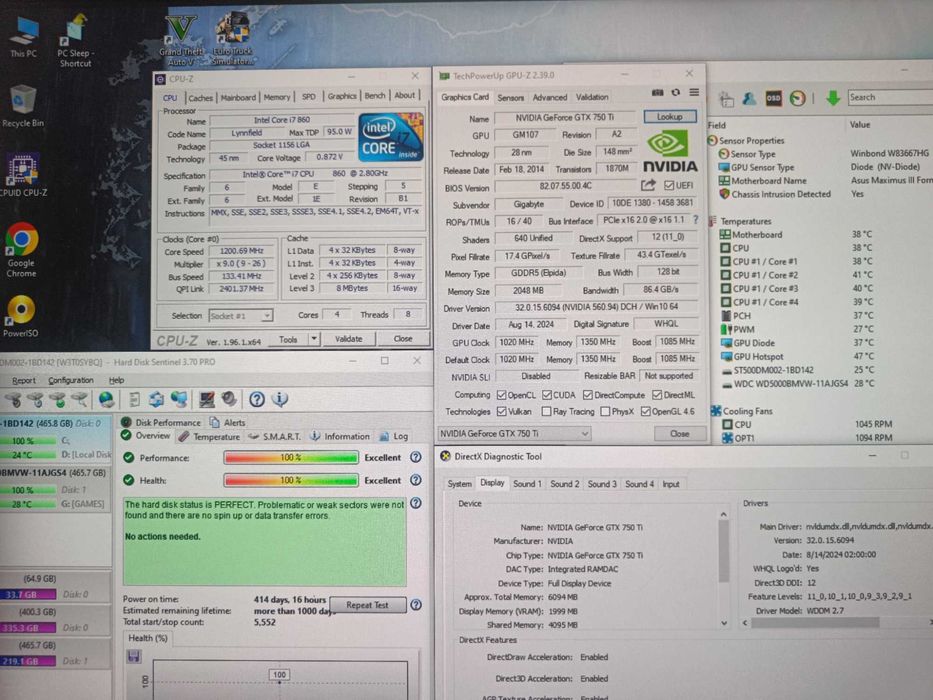Open the CPUID CPU-Z desktop icon
Viewport: 933px width, 700px height.
pos(23,174)
